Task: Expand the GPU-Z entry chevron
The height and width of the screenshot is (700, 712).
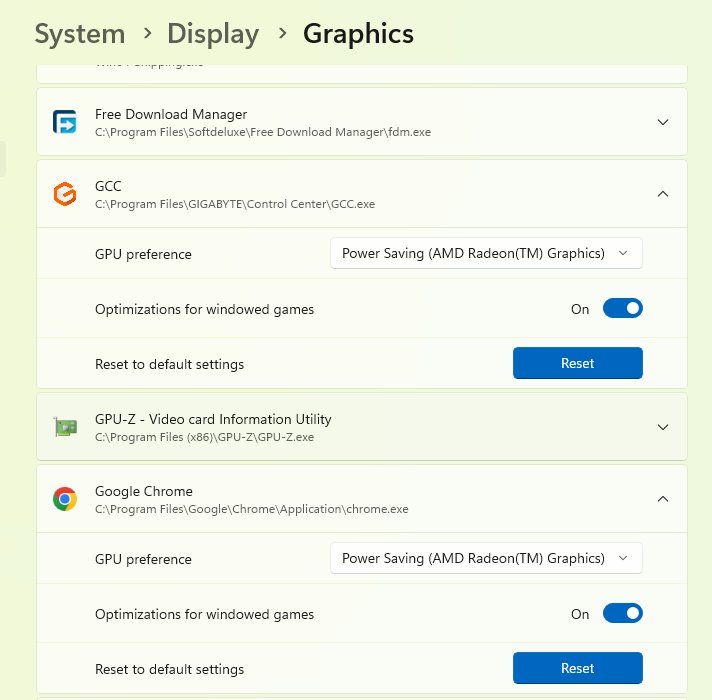Action: pyautogui.click(x=663, y=427)
